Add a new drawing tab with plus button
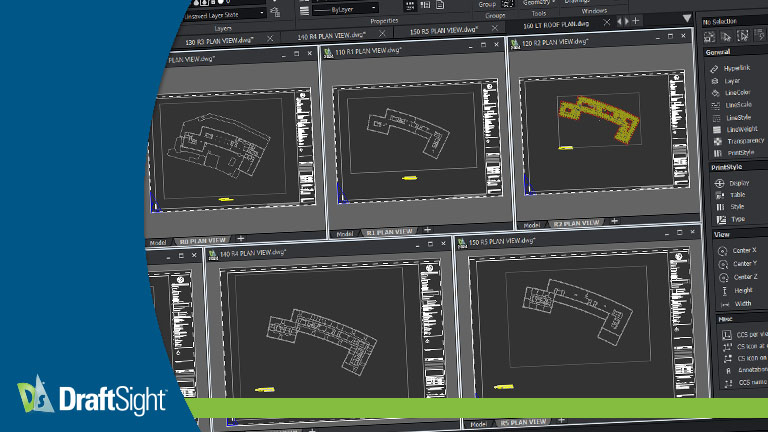 pyautogui.click(x=634, y=20)
